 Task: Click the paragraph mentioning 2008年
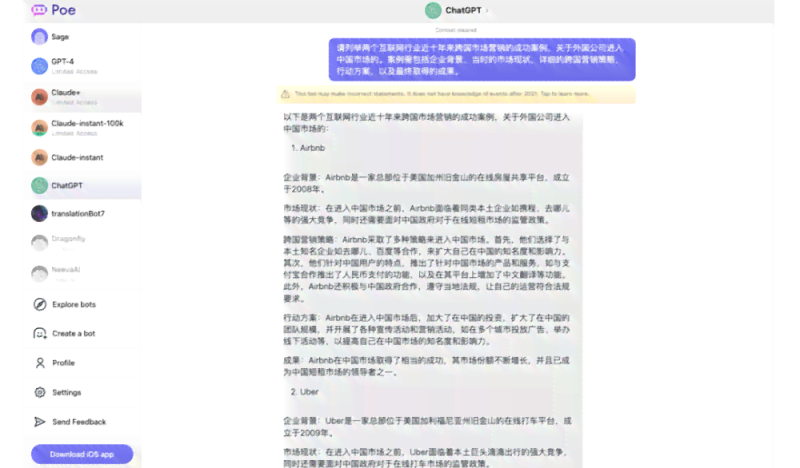[x=427, y=183]
